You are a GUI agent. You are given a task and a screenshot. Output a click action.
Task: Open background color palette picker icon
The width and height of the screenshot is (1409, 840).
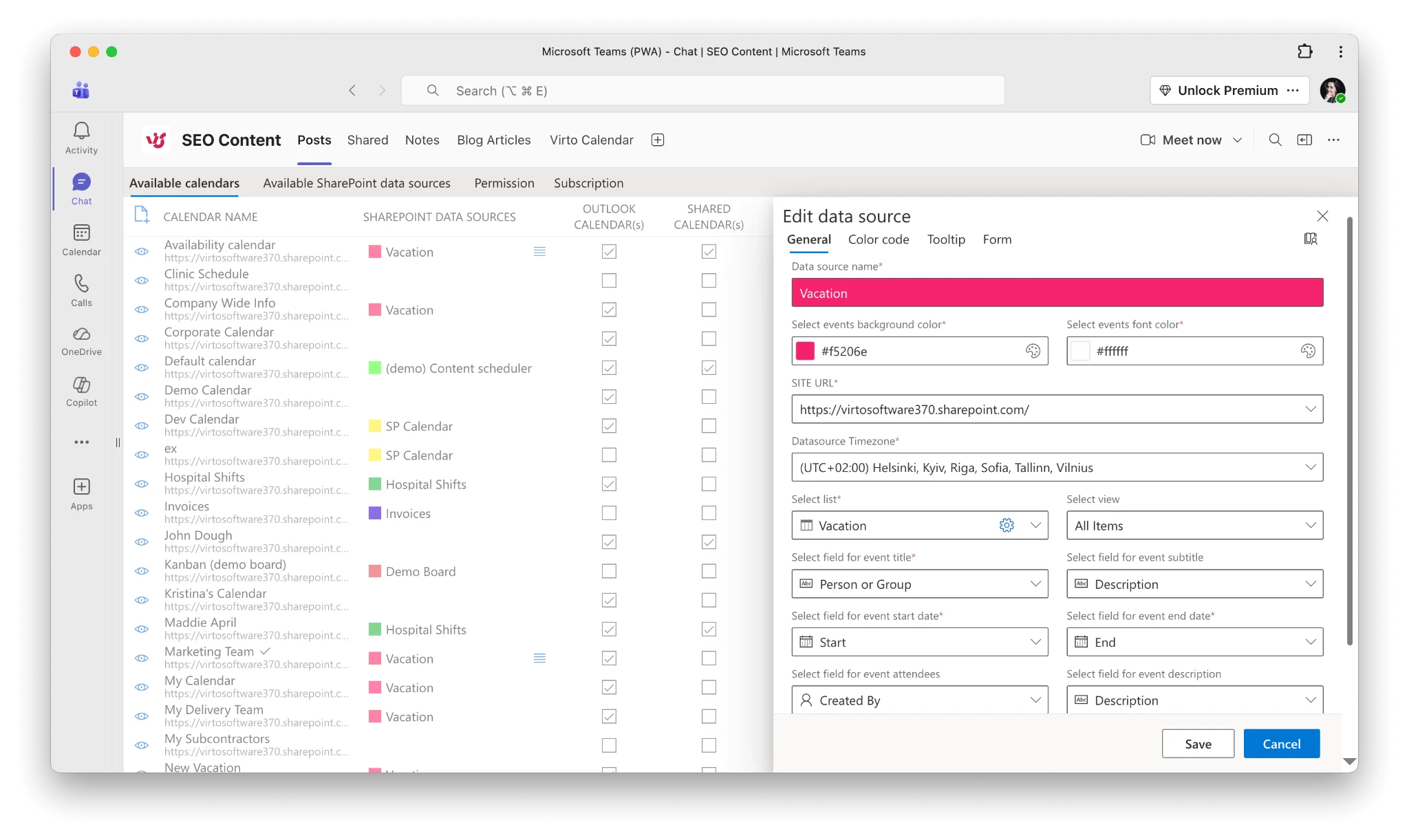tap(1033, 351)
